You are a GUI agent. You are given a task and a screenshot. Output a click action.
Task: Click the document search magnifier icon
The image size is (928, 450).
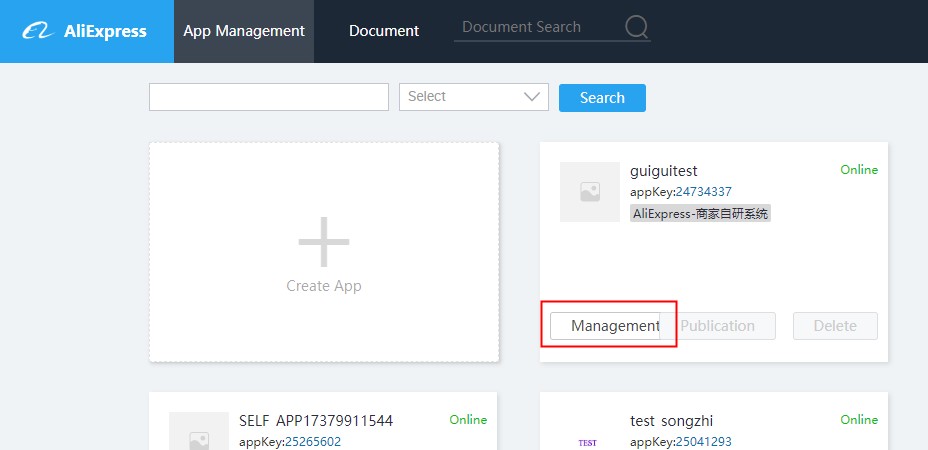636,27
